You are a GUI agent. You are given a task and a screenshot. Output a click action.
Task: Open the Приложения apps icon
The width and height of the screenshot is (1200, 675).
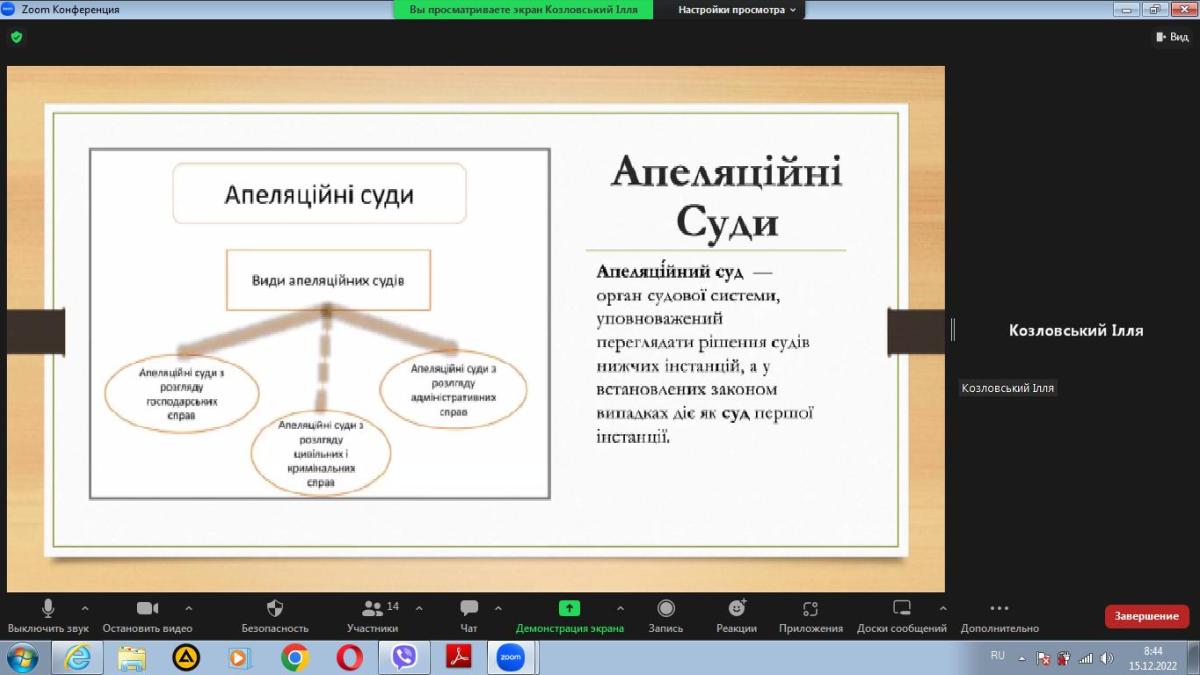pos(810,609)
